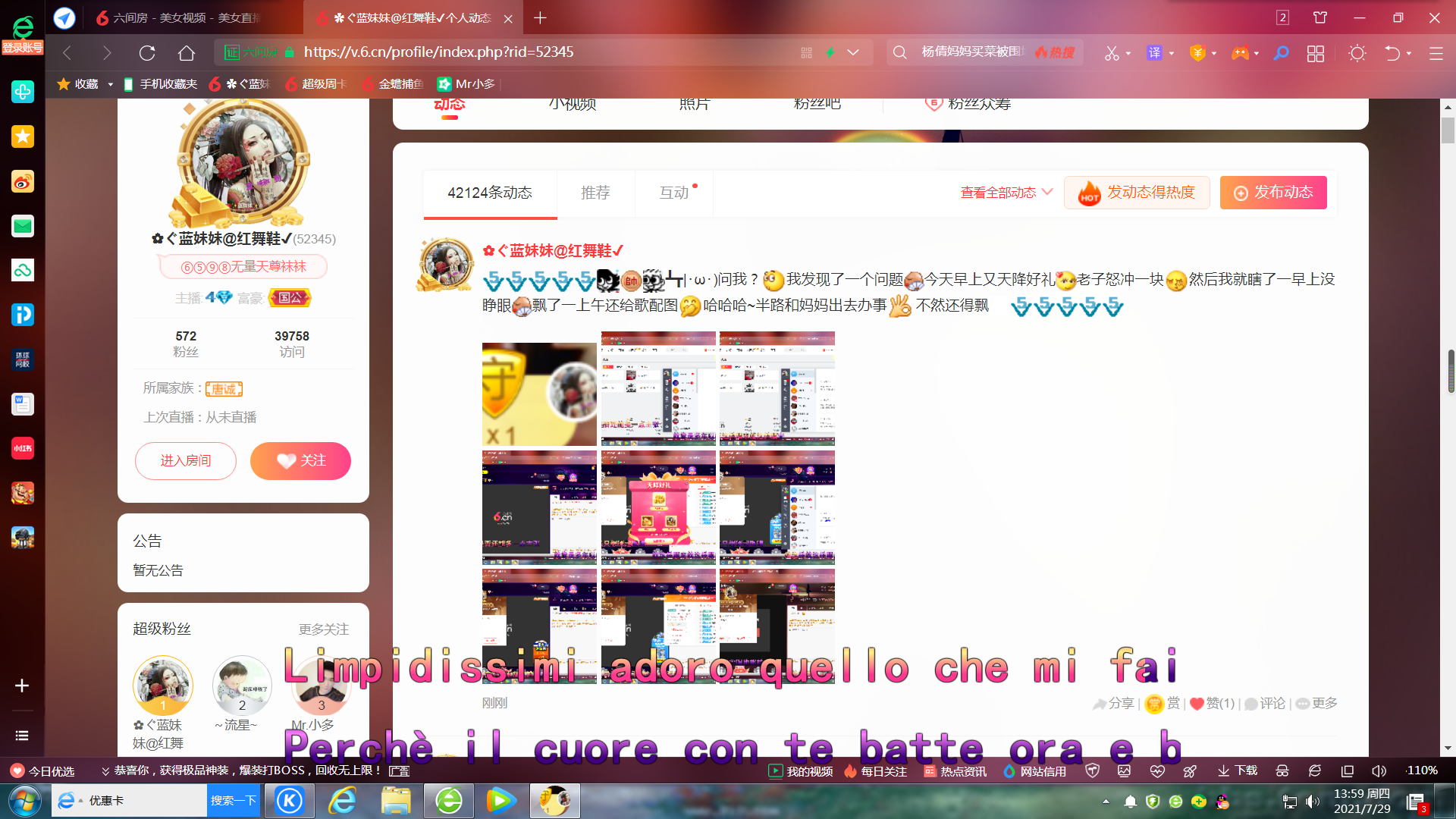The height and width of the screenshot is (819, 1456).
Task: Expand the undo icon dropdown arrow
Action: [x=1409, y=54]
